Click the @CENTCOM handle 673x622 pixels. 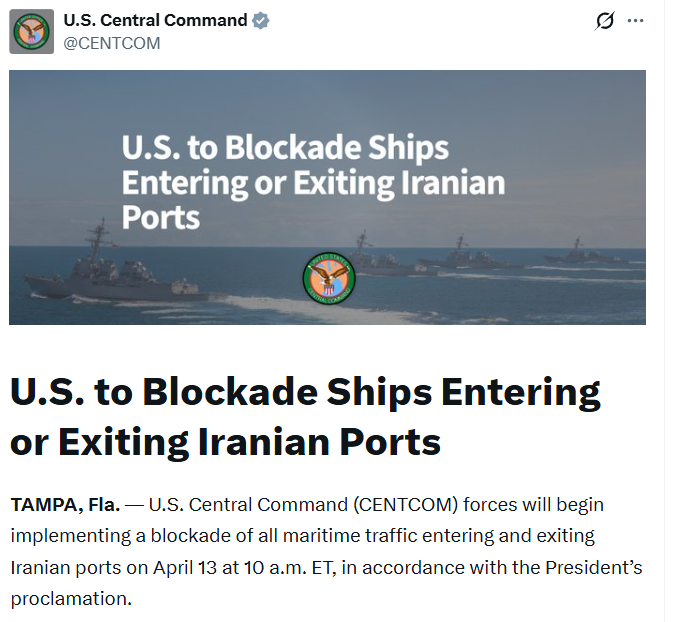112,43
